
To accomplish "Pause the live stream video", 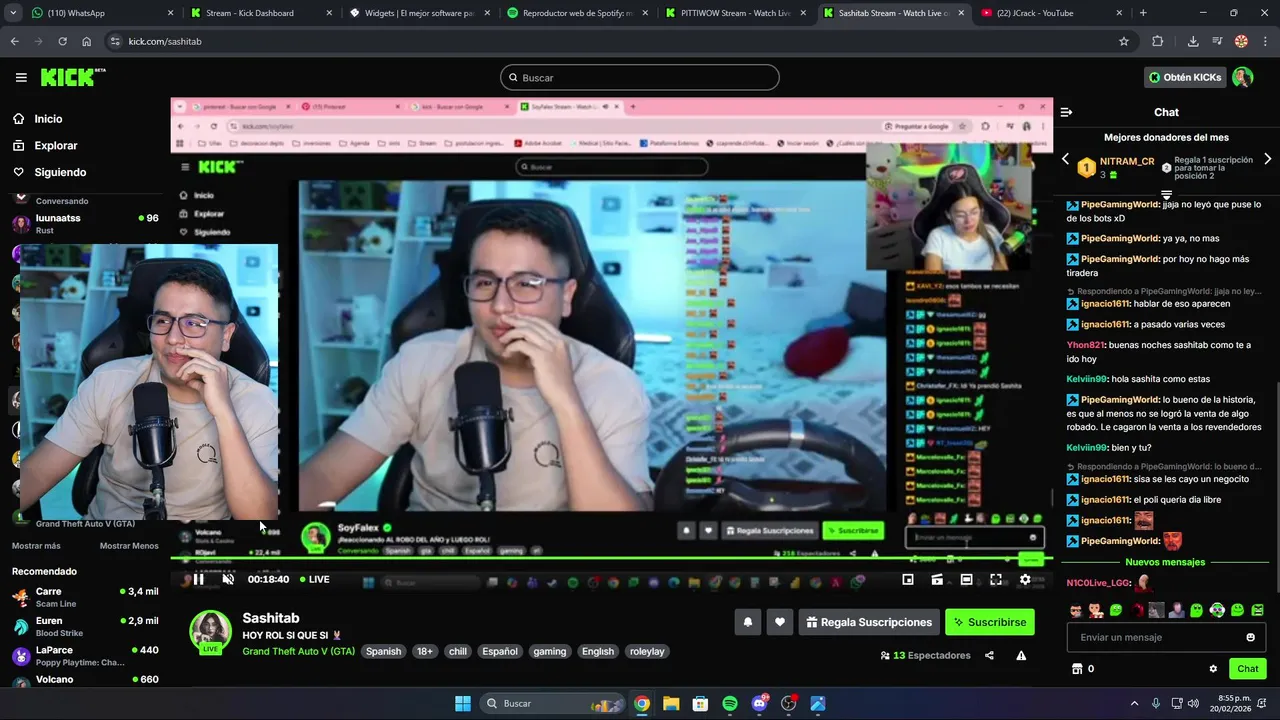I will pos(198,579).
